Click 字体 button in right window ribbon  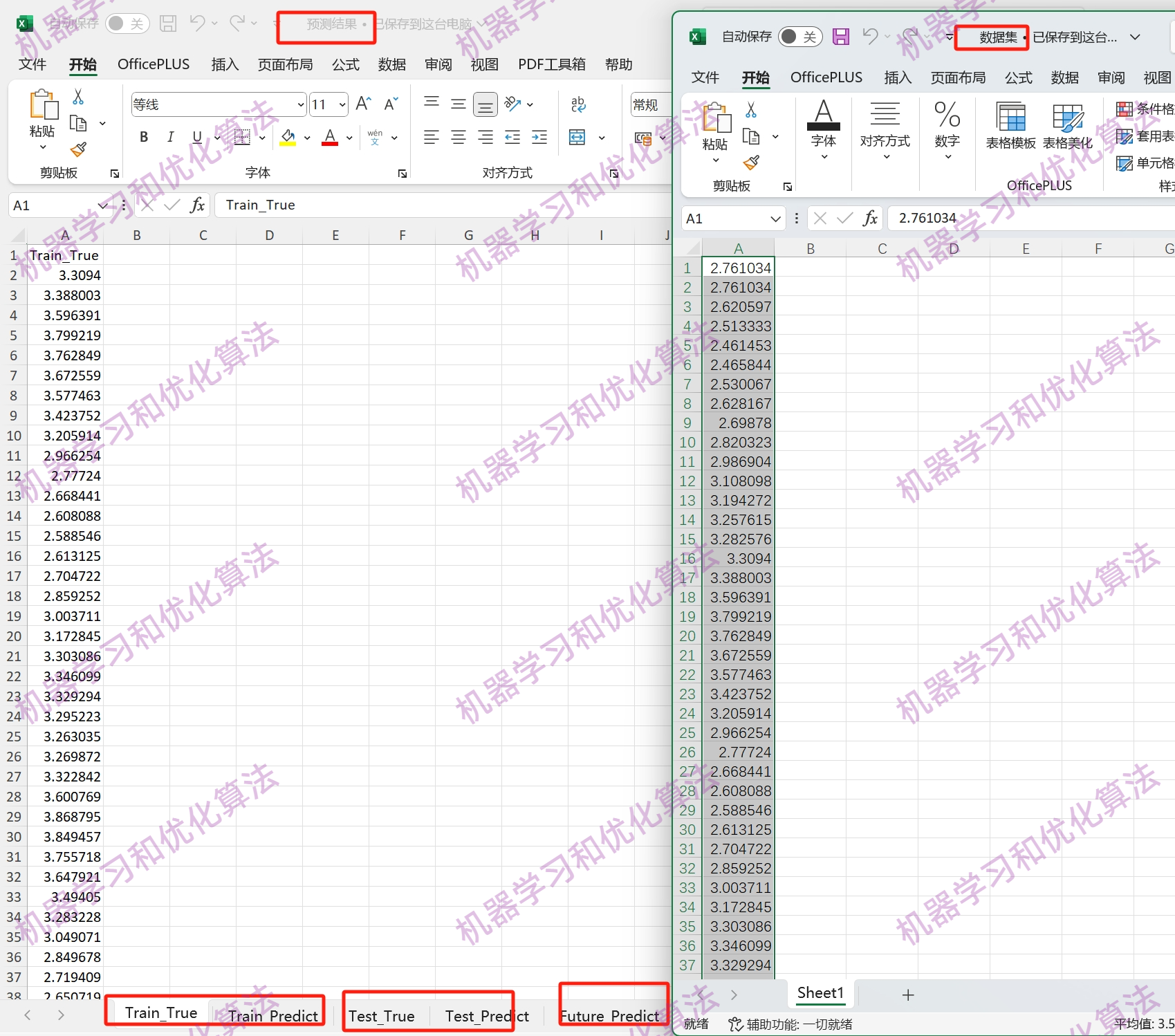(x=824, y=131)
